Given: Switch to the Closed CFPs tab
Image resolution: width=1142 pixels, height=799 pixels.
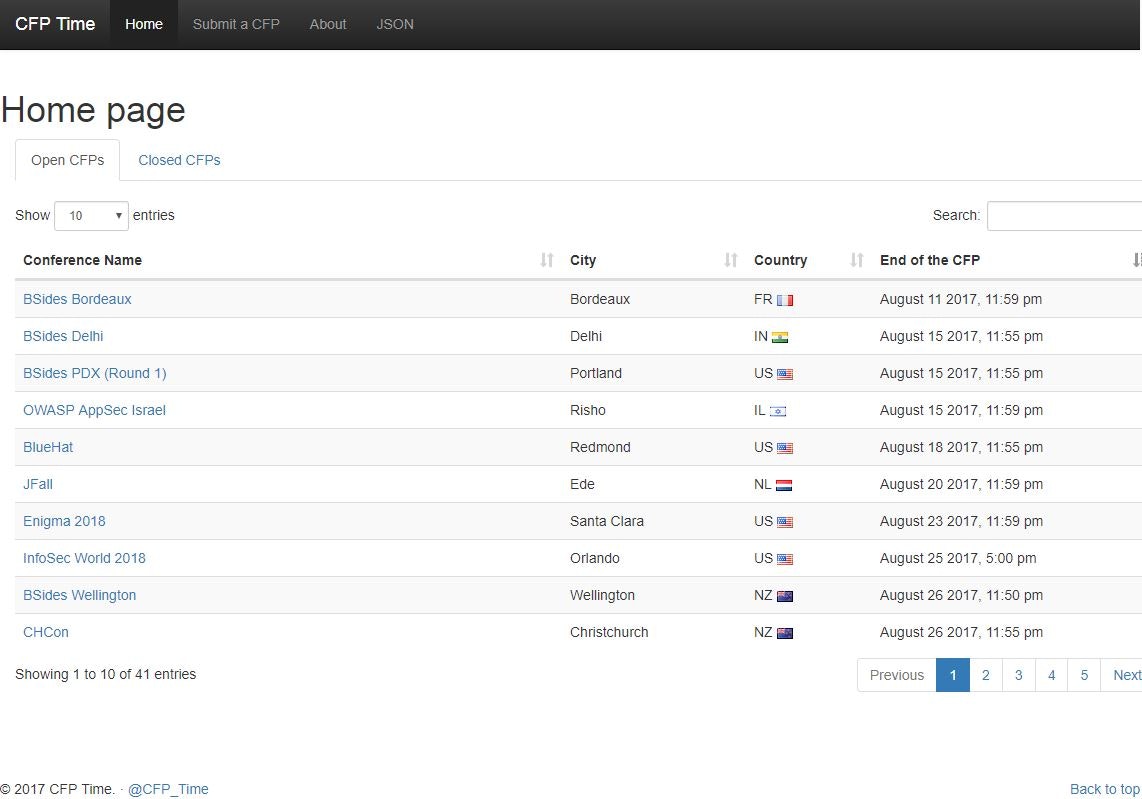Looking at the screenshot, I should pyautogui.click(x=179, y=160).
